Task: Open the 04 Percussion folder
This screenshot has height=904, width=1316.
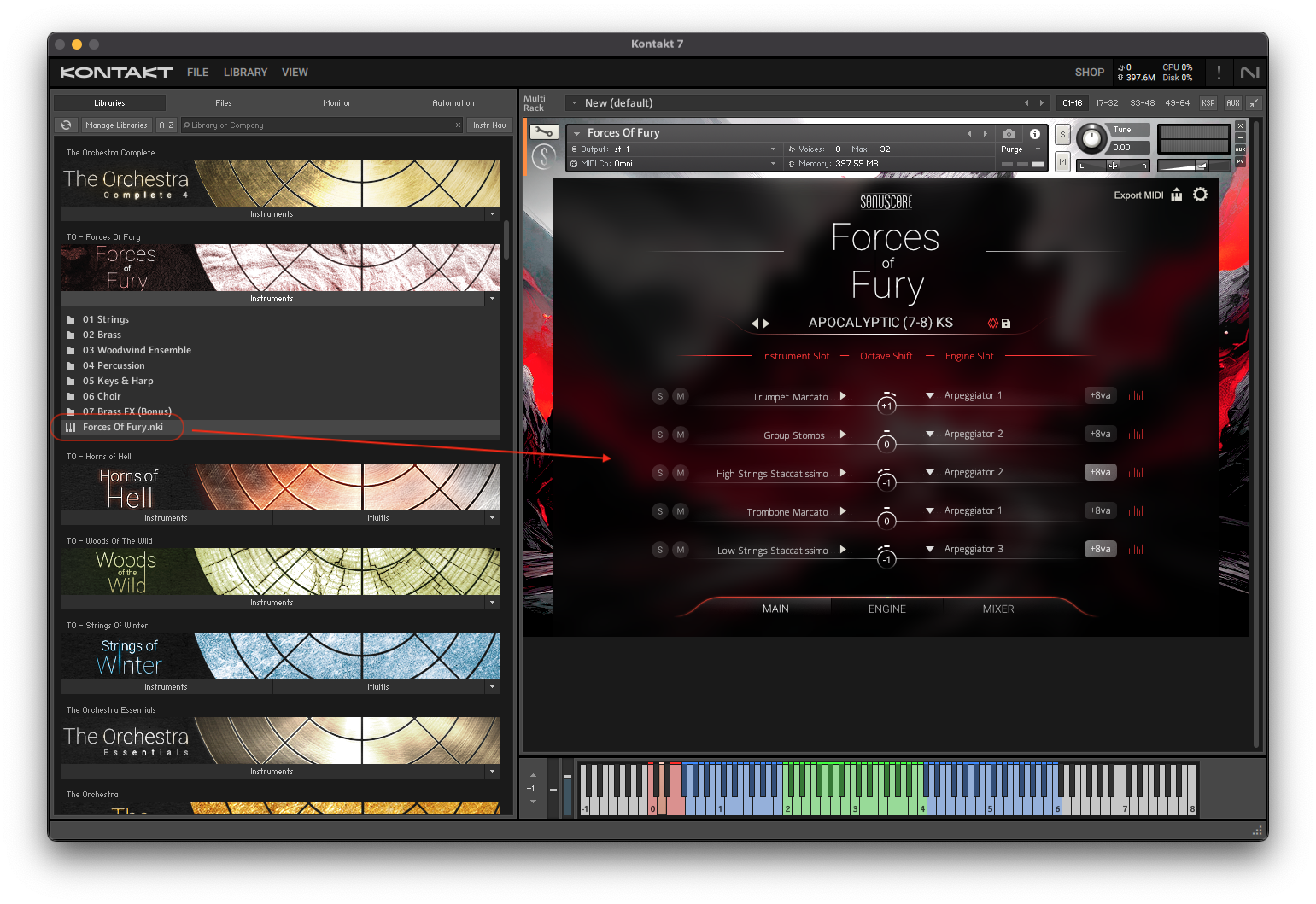Action: [114, 365]
